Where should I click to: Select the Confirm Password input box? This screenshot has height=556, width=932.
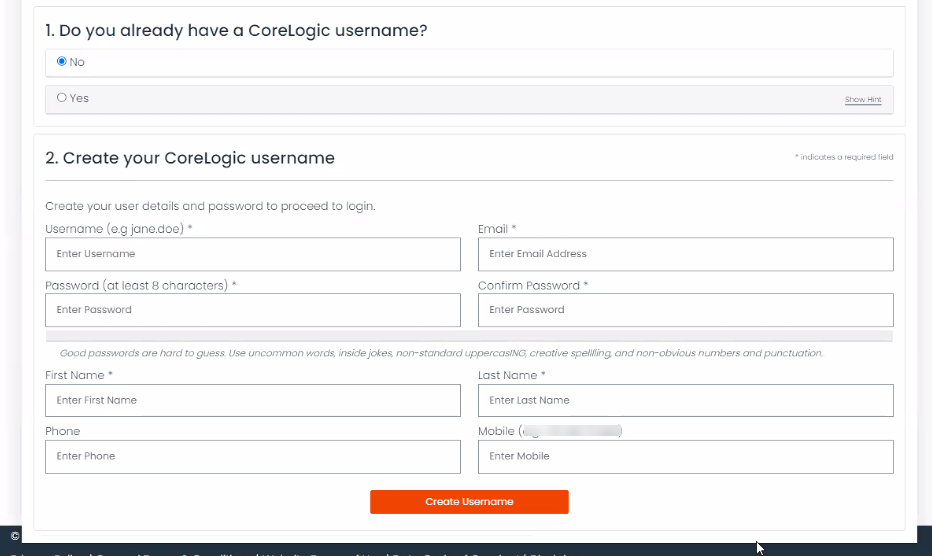coord(685,310)
